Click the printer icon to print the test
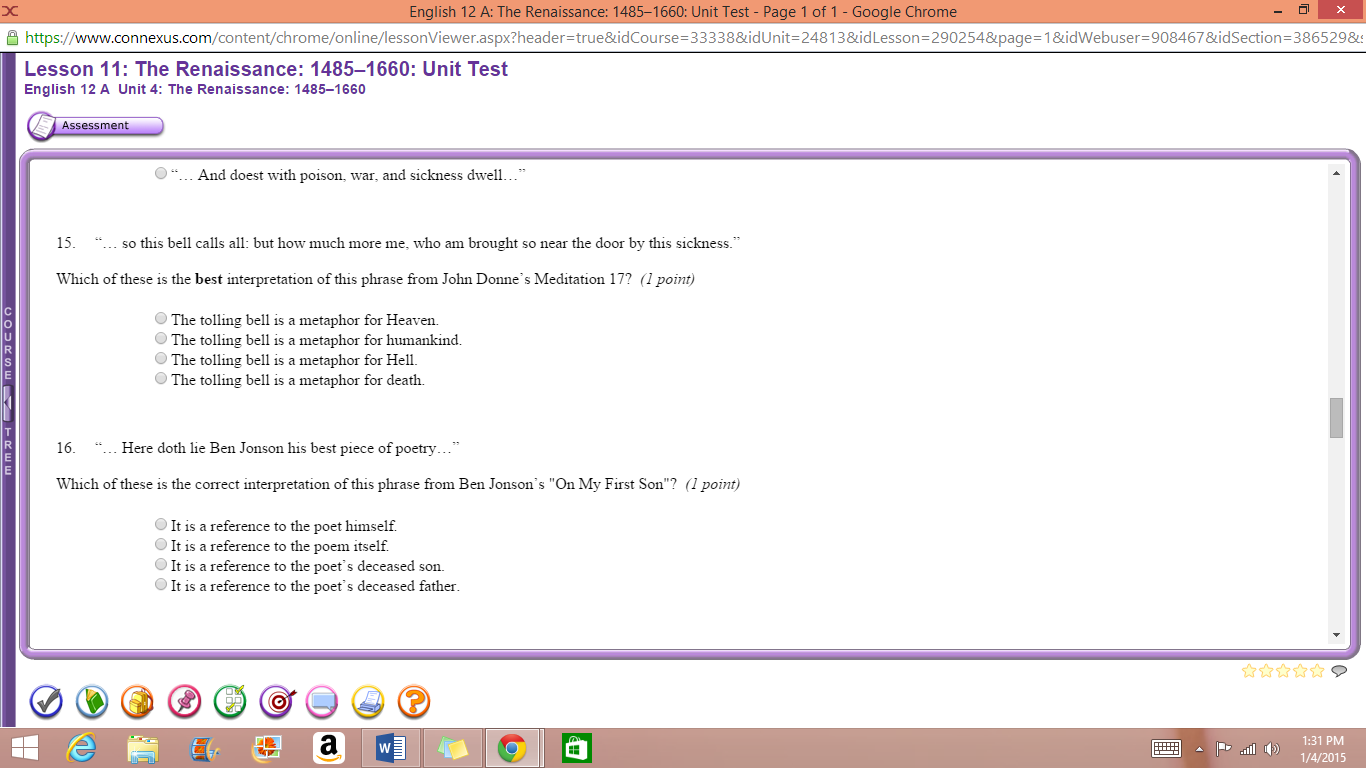The width and height of the screenshot is (1366, 768). [x=367, y=702]
